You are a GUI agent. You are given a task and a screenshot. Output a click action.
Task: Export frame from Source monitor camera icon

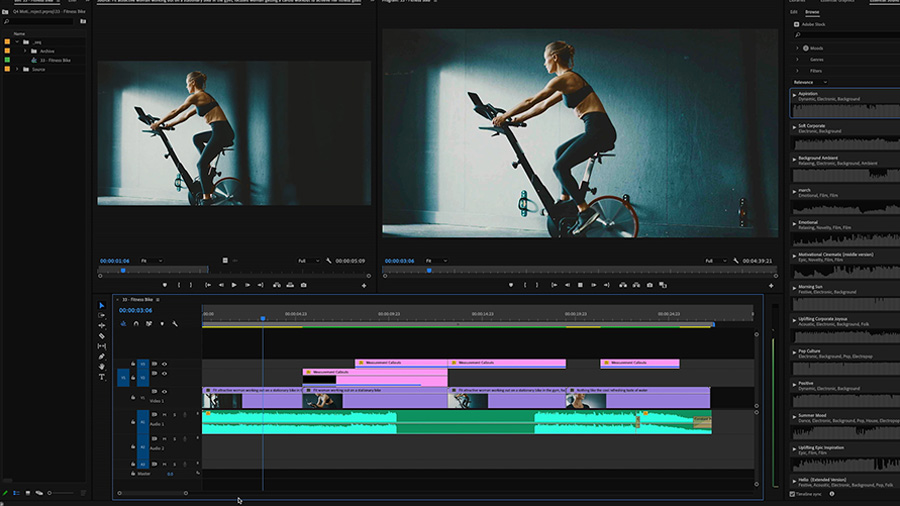tap(304, 285)
